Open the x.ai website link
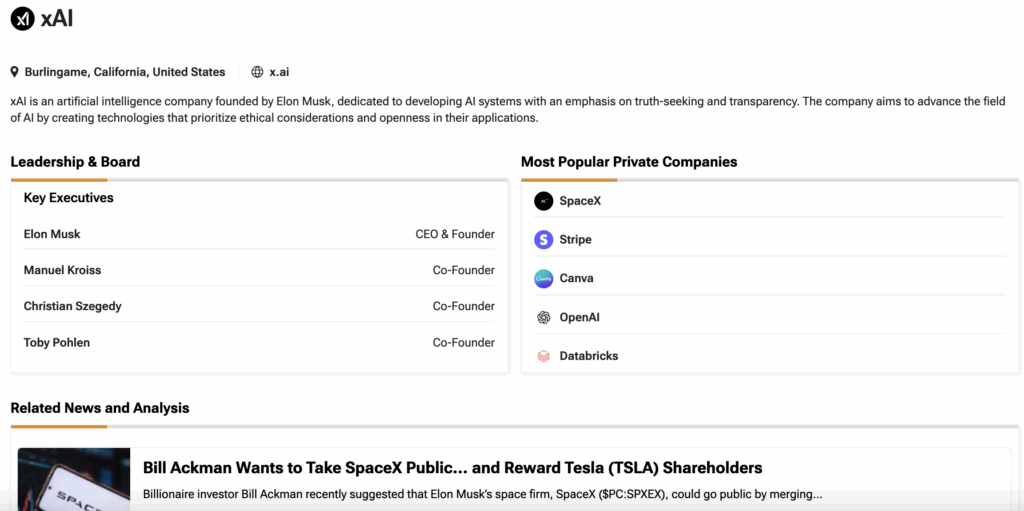 (279, 72)
